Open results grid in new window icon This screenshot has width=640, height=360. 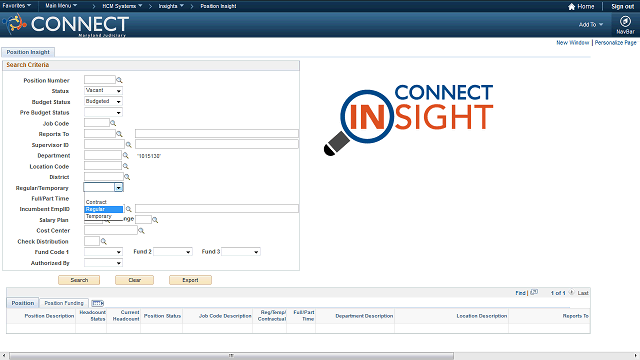pos(534,293)
